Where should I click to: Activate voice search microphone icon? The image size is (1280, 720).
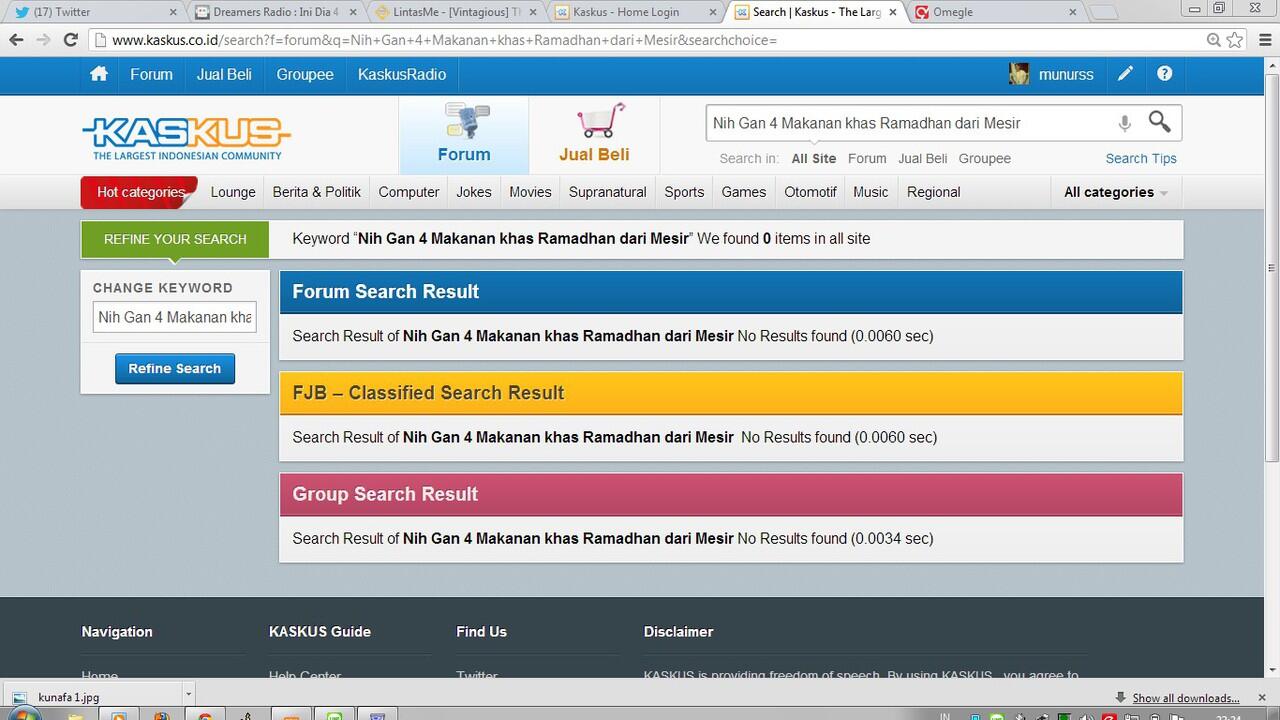(x=1124, y=123)
